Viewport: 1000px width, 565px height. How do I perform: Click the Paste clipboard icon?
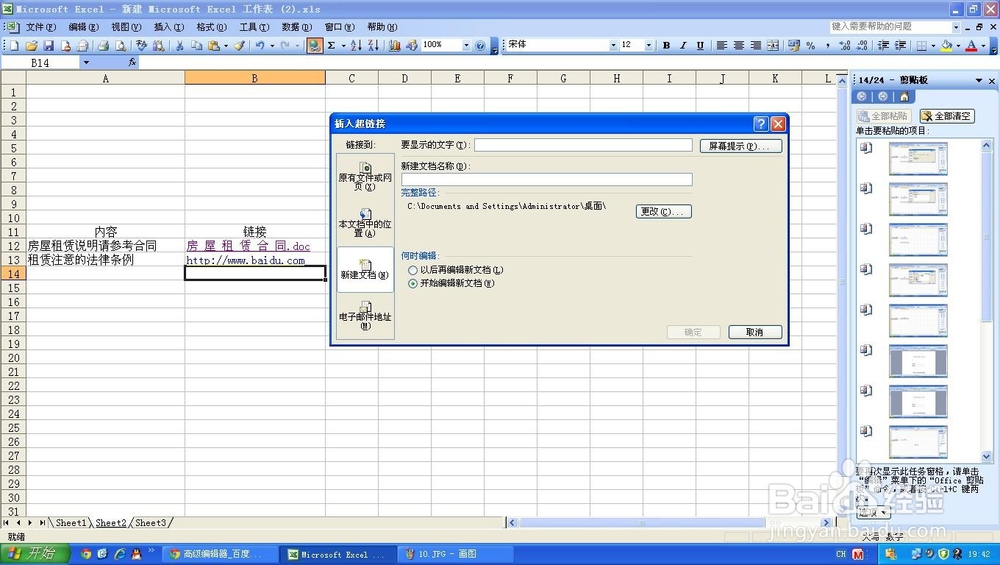pos(214,45)
